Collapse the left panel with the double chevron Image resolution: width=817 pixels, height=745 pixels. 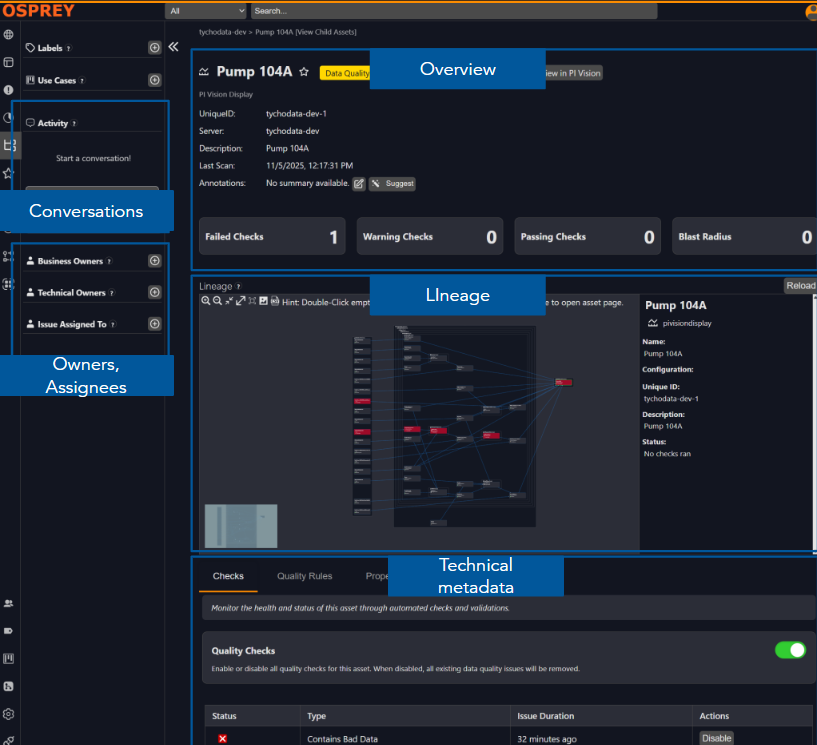click(x=172, y=45)
